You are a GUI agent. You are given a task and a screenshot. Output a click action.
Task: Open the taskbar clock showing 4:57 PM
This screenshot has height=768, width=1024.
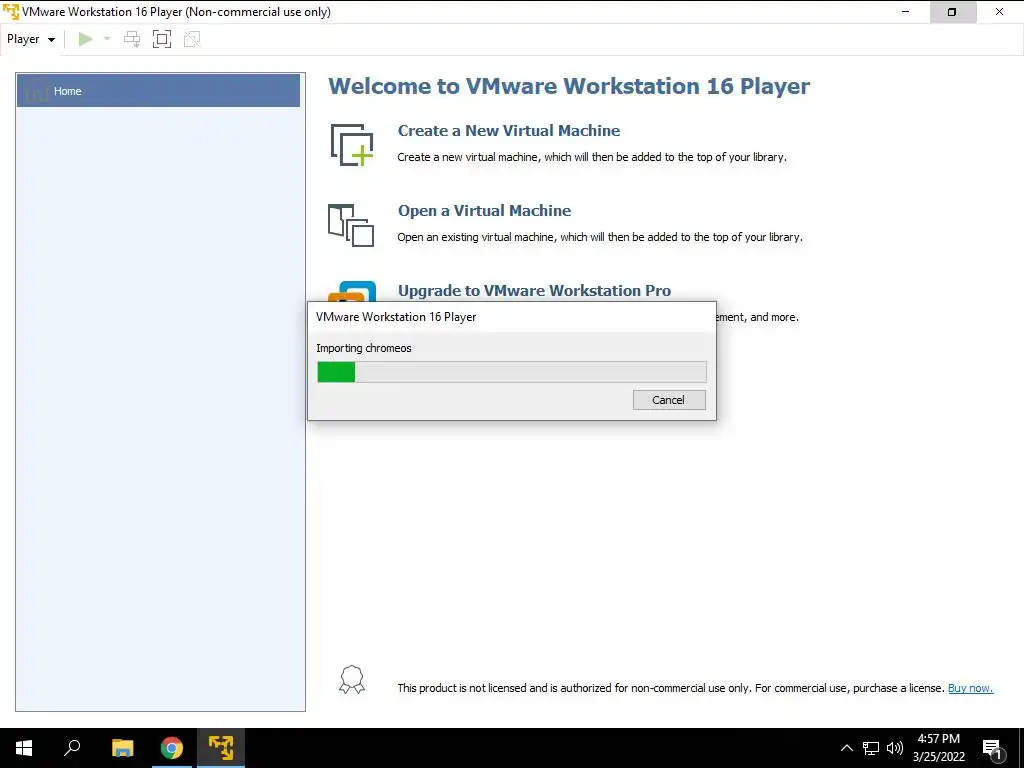coord(938,748)
